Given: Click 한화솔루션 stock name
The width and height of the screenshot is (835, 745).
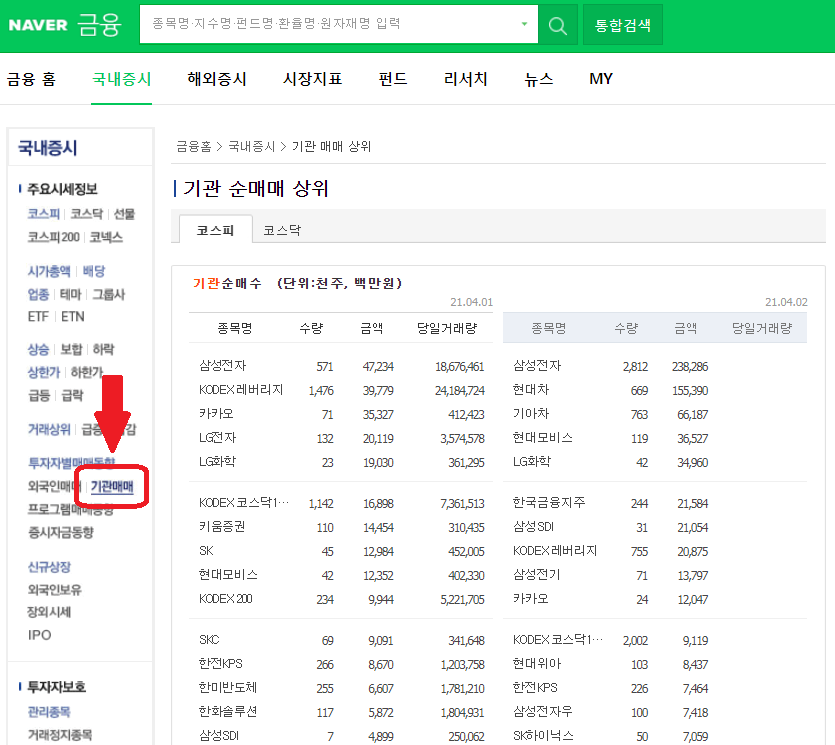Looking at the screenshot, I should point(227,711).
